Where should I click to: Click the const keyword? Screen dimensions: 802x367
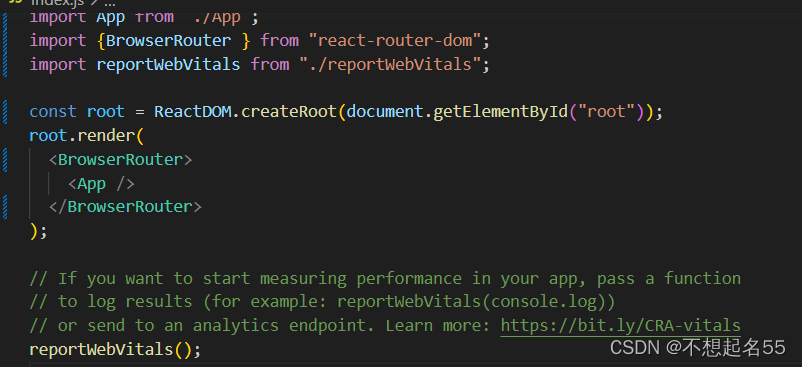click(53, 111)
